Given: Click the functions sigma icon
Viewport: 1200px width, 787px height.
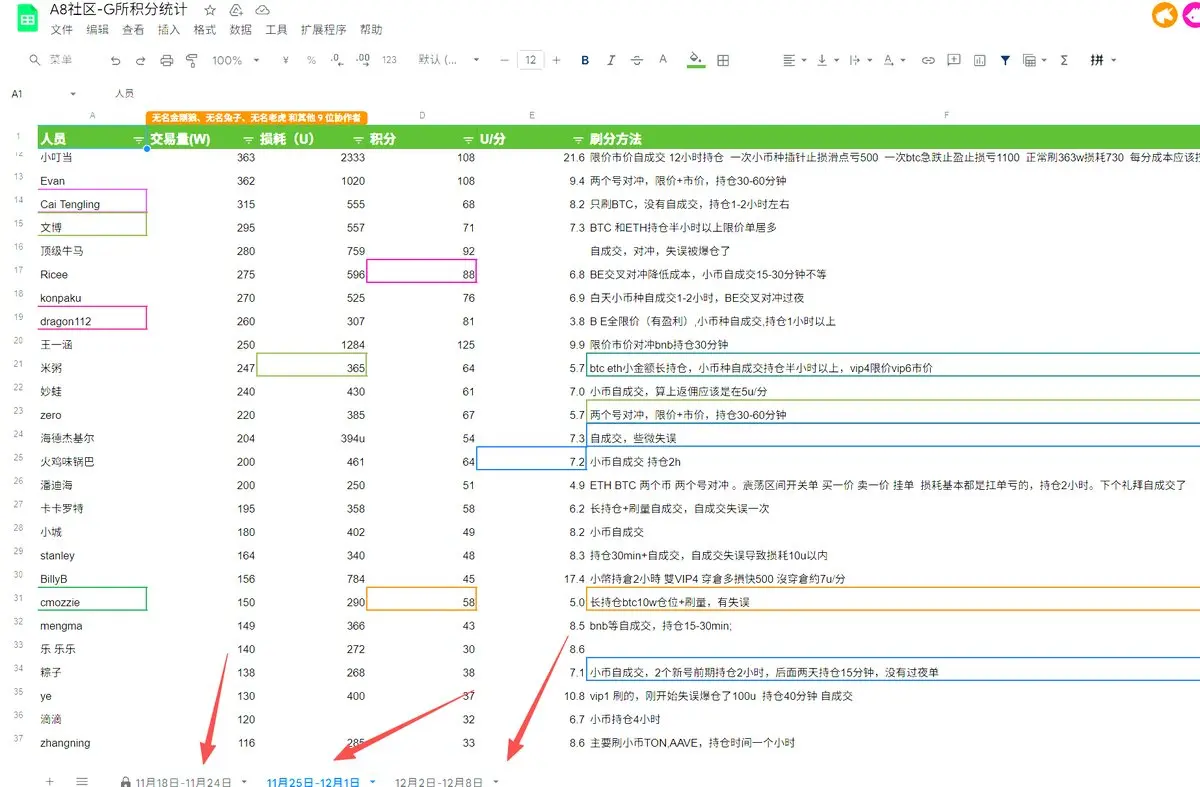Looking at the screenshot, I should [1064, 61].
